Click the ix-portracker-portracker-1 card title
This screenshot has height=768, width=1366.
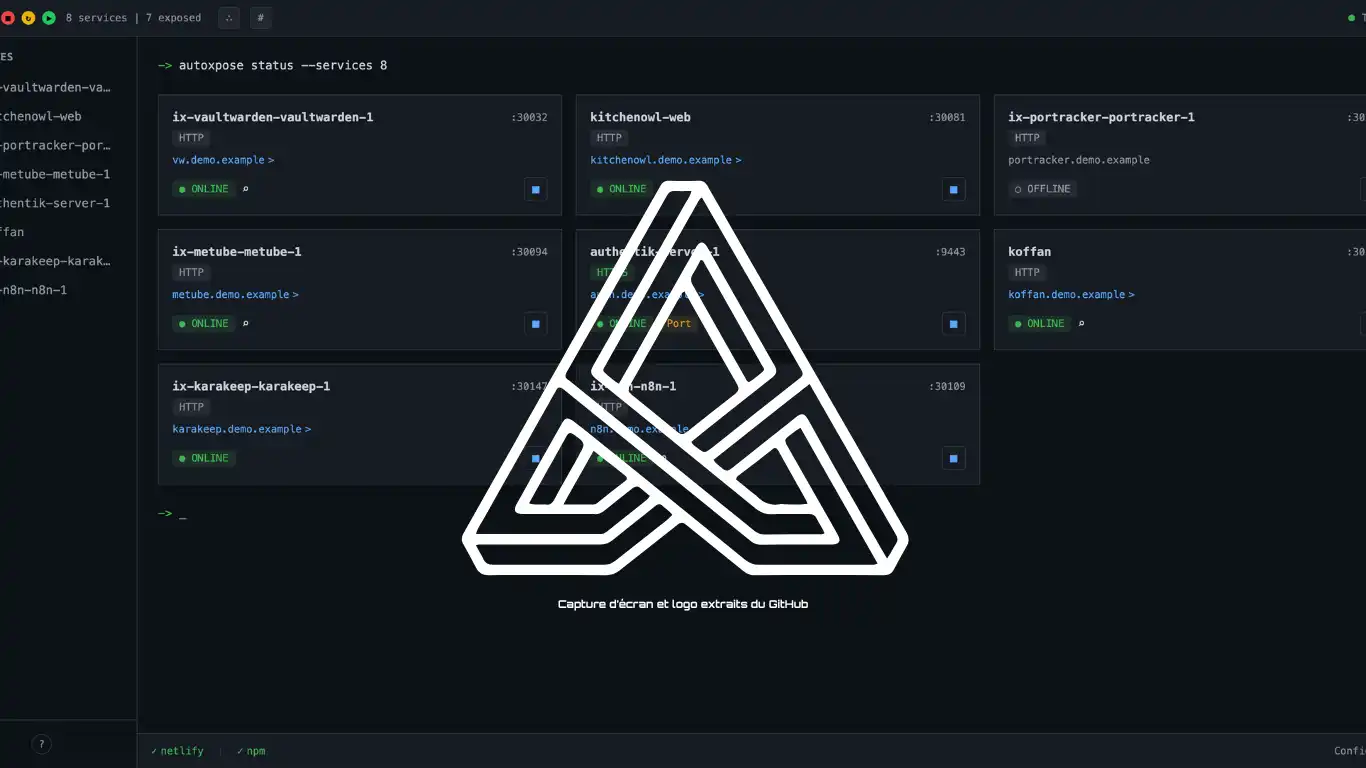(x=1101, y=117)
